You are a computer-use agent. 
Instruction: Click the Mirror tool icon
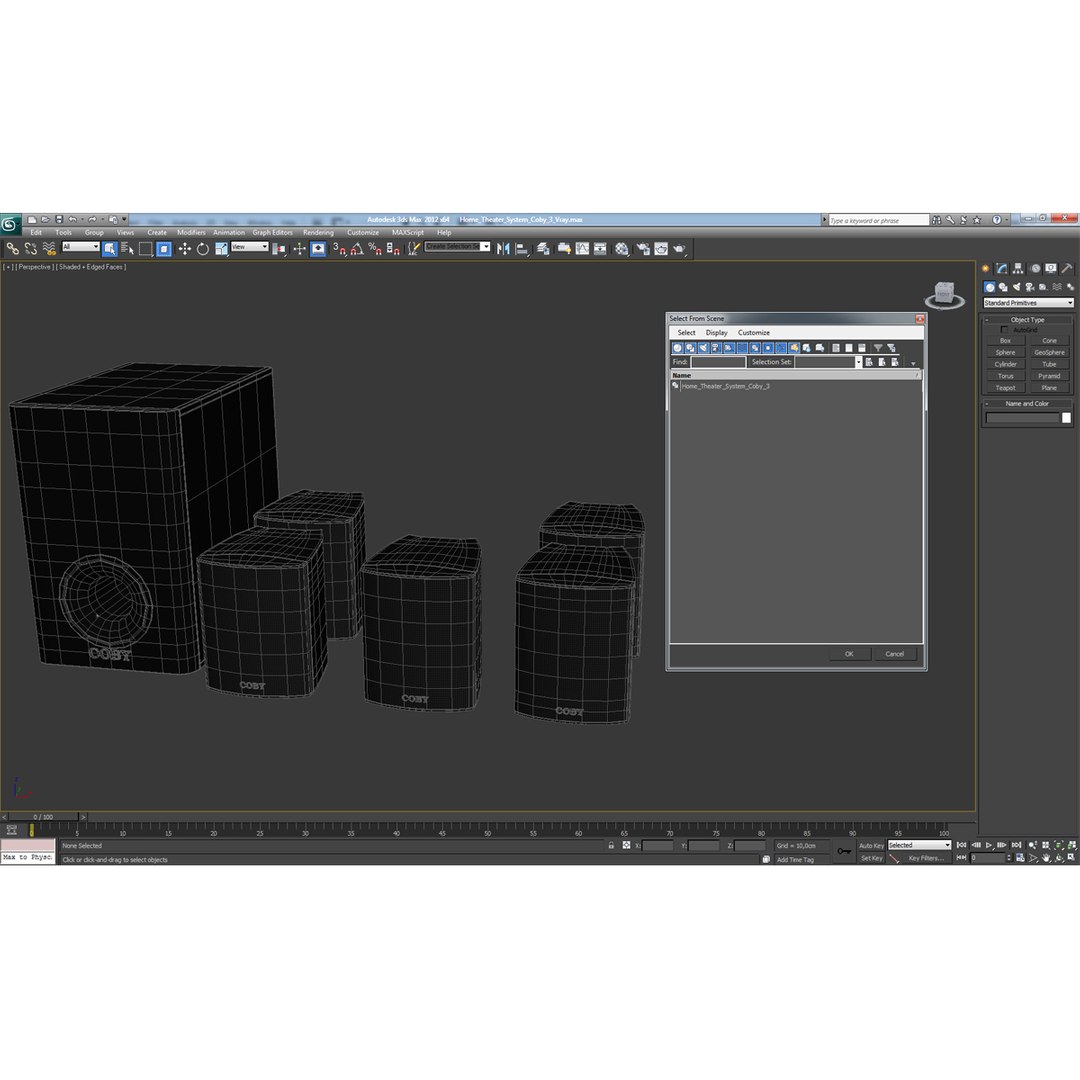pyautogui.click(x=503, y=249)
